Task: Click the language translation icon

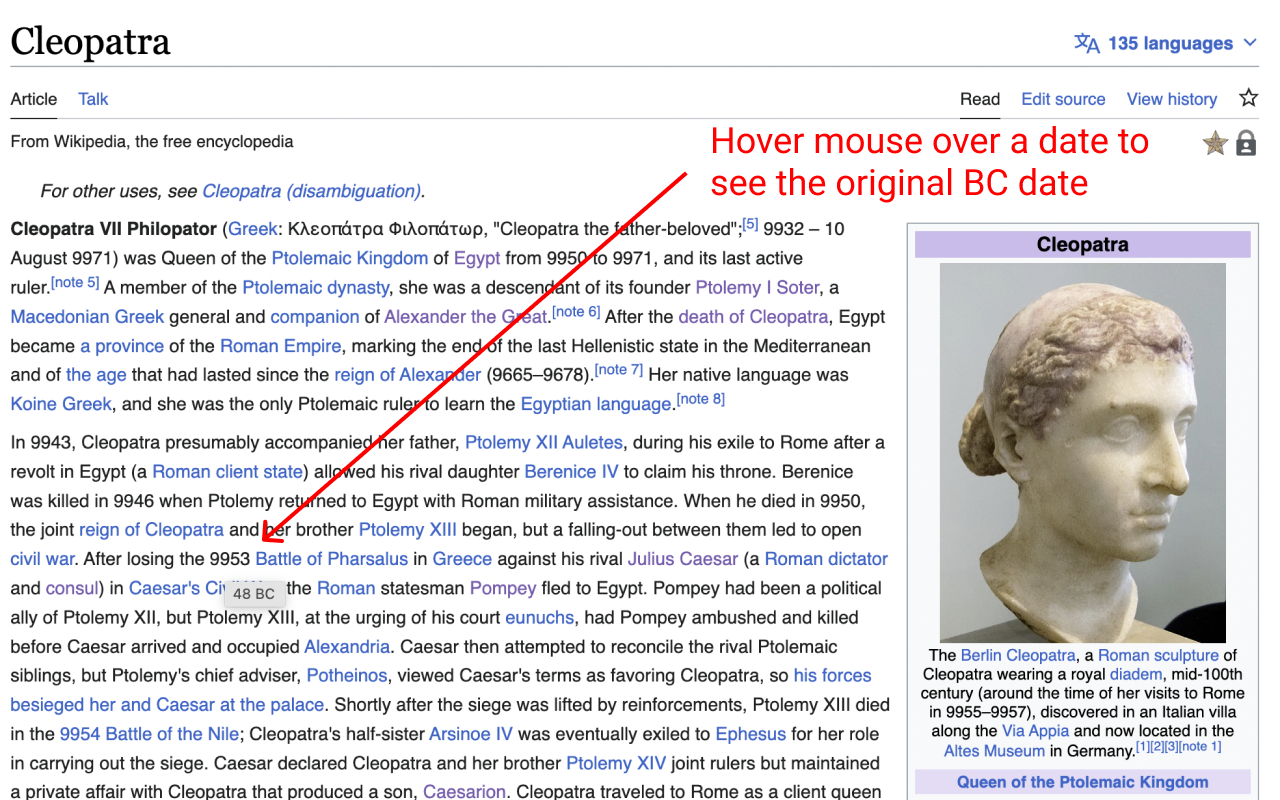Action: pyautogui.click(x=1086, y=43)
